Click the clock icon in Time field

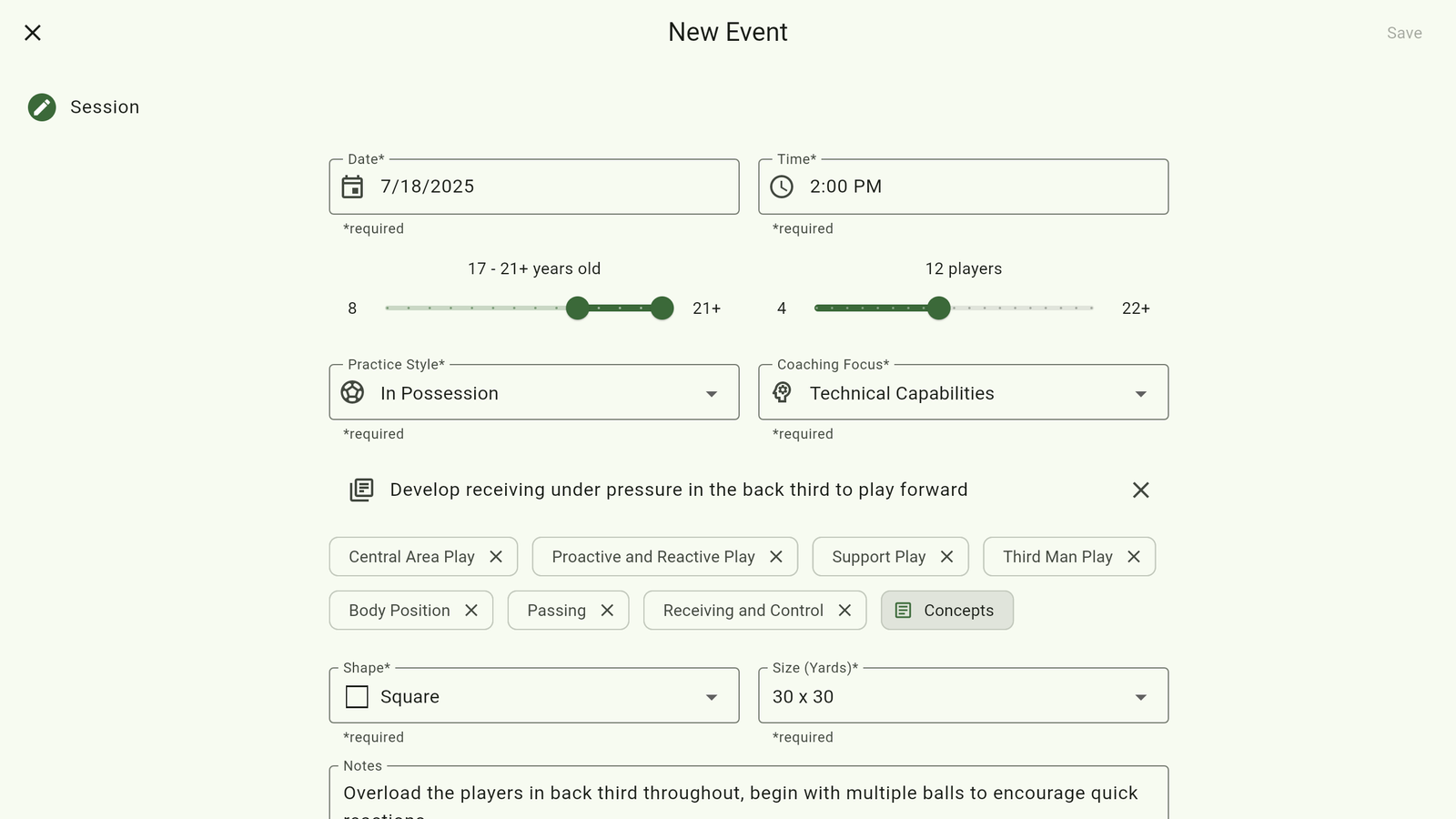click(782, 187)
